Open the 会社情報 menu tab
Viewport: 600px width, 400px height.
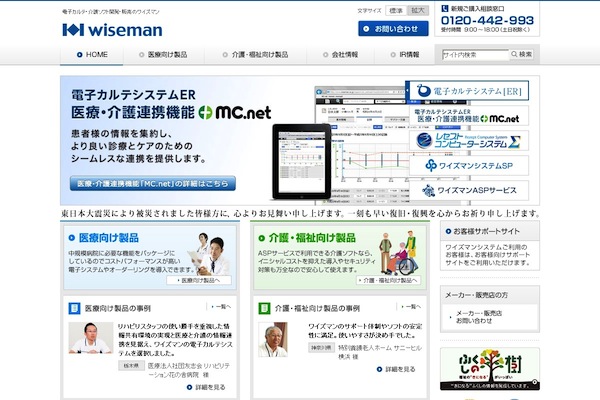(340, 55)
